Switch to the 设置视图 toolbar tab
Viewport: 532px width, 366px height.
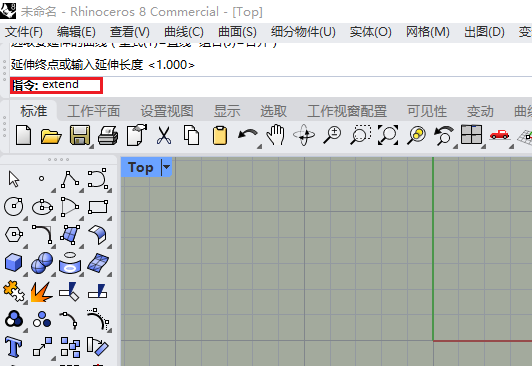(167, 111)
